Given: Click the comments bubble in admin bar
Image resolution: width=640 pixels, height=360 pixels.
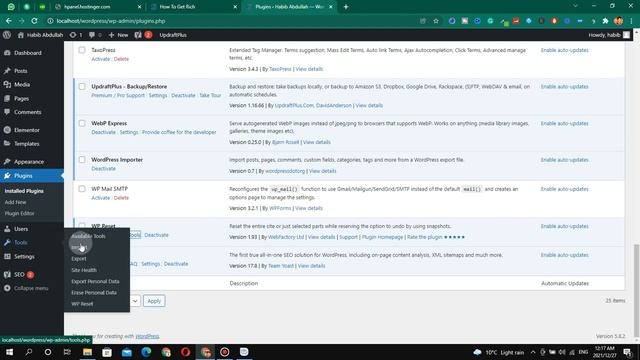Looking at the screenshot, I should click(x=95, y=35).
